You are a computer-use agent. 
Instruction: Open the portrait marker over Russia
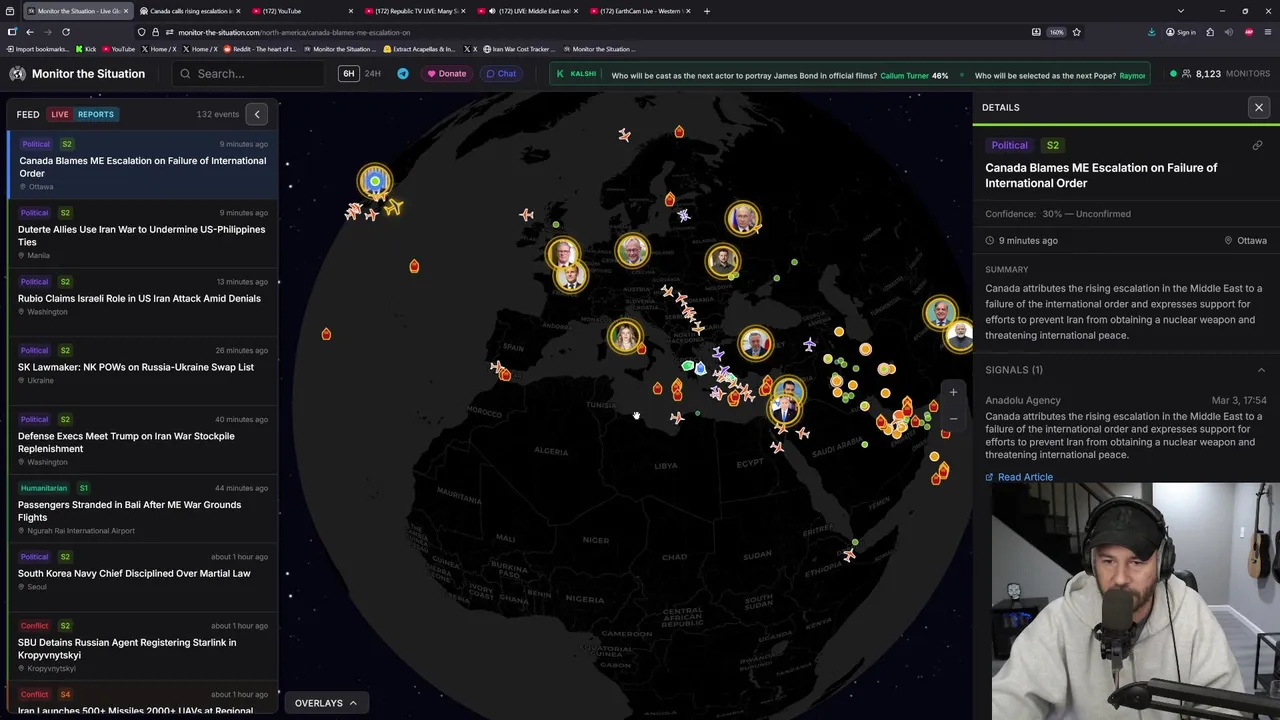(x=743, y=219)
